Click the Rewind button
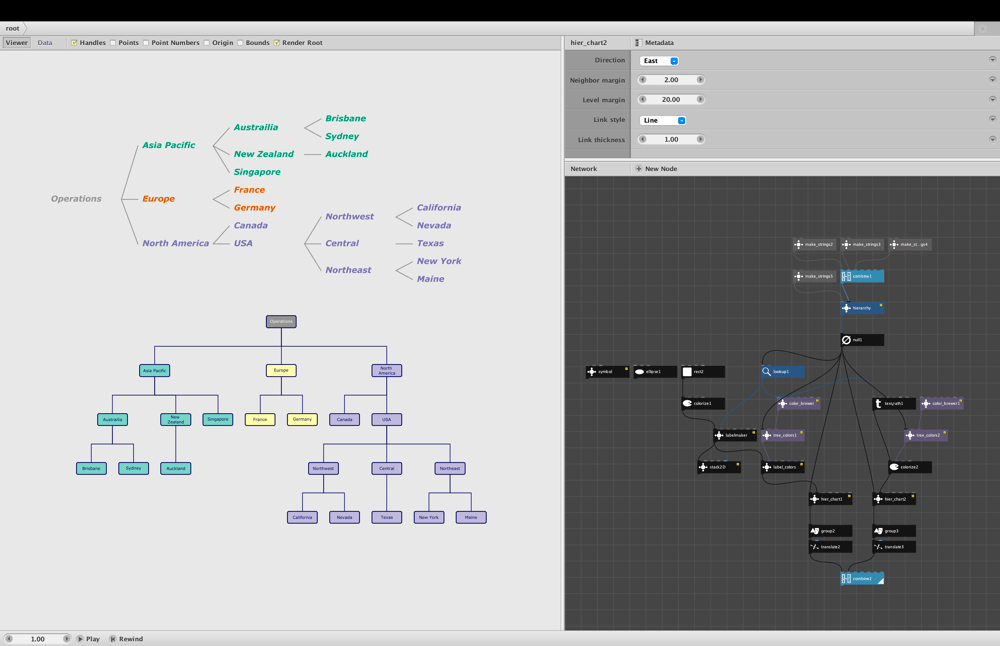Screen dimensions: 1000x646 [126, 639]
